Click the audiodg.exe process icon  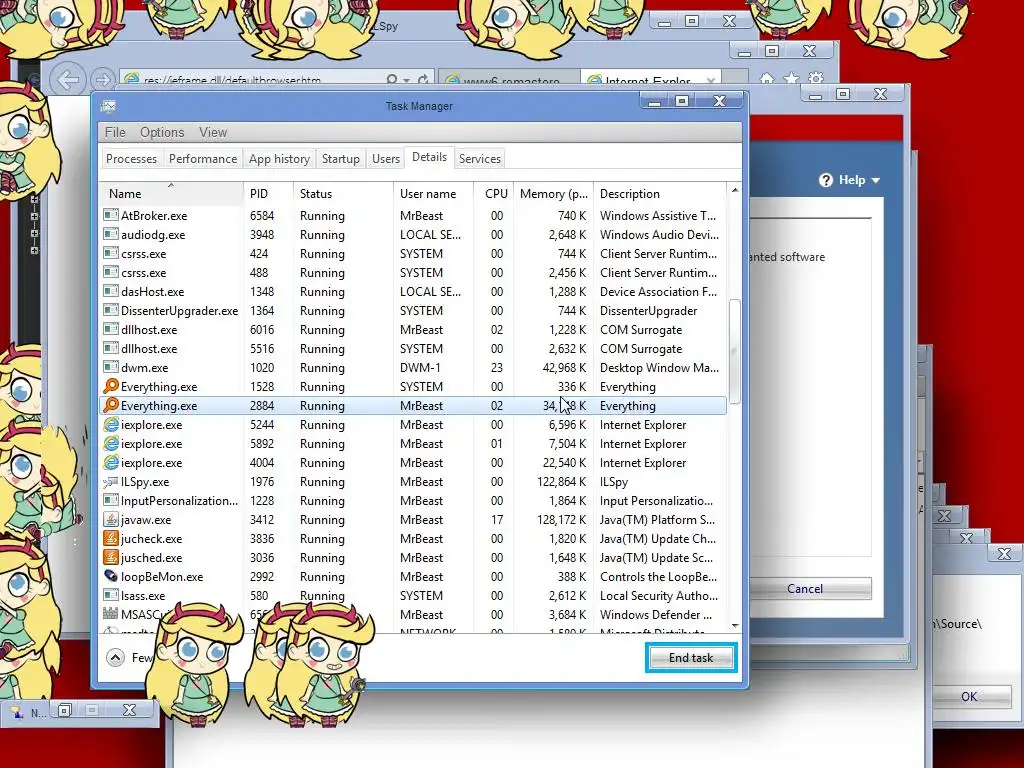(111, 234)
